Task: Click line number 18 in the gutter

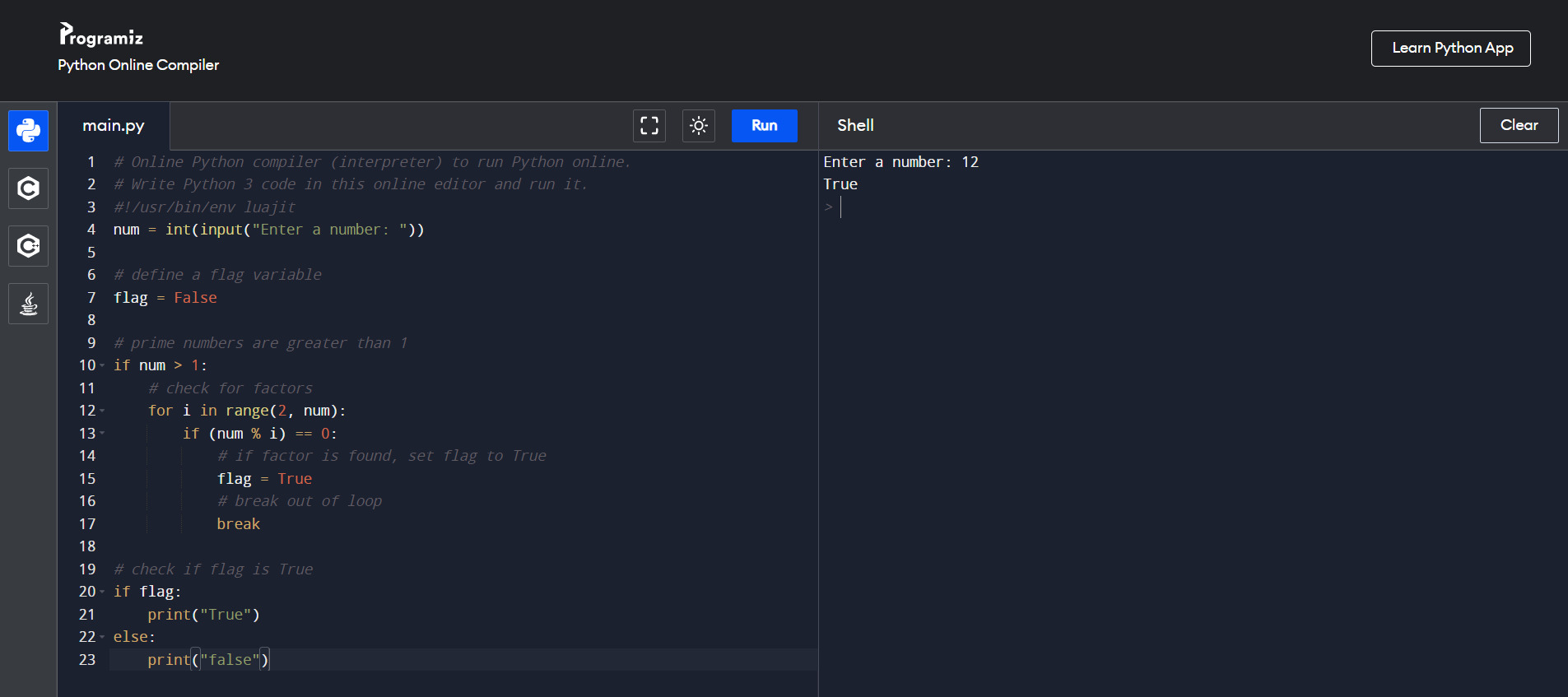Action: point(87,546)
